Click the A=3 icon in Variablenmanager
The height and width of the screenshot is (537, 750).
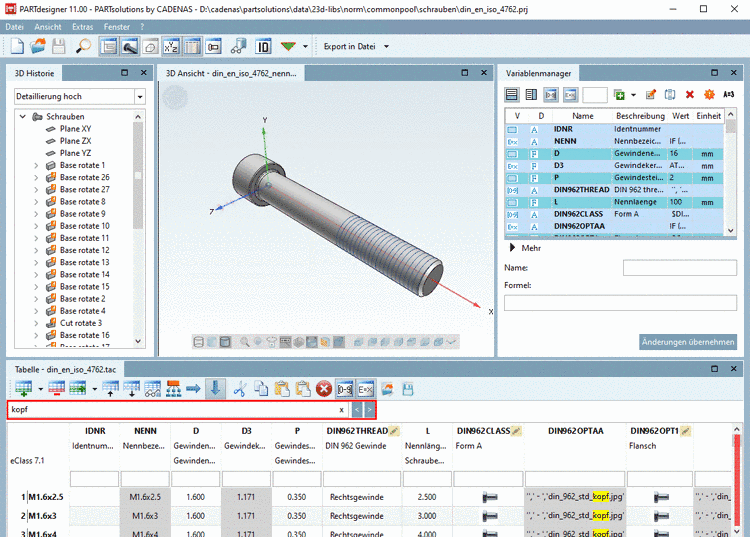(729, 95)
